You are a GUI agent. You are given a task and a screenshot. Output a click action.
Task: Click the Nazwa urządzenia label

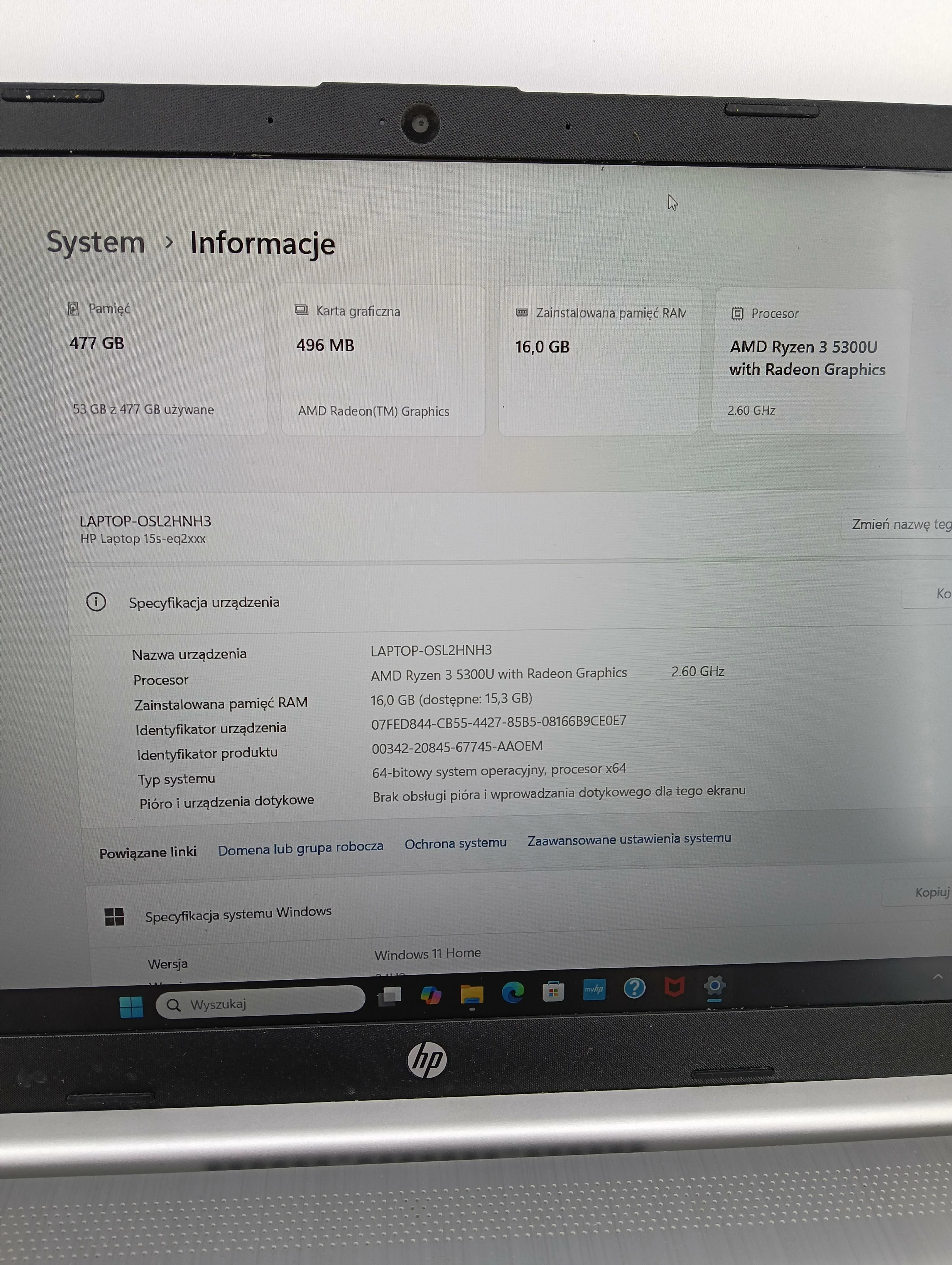(189, 655)
